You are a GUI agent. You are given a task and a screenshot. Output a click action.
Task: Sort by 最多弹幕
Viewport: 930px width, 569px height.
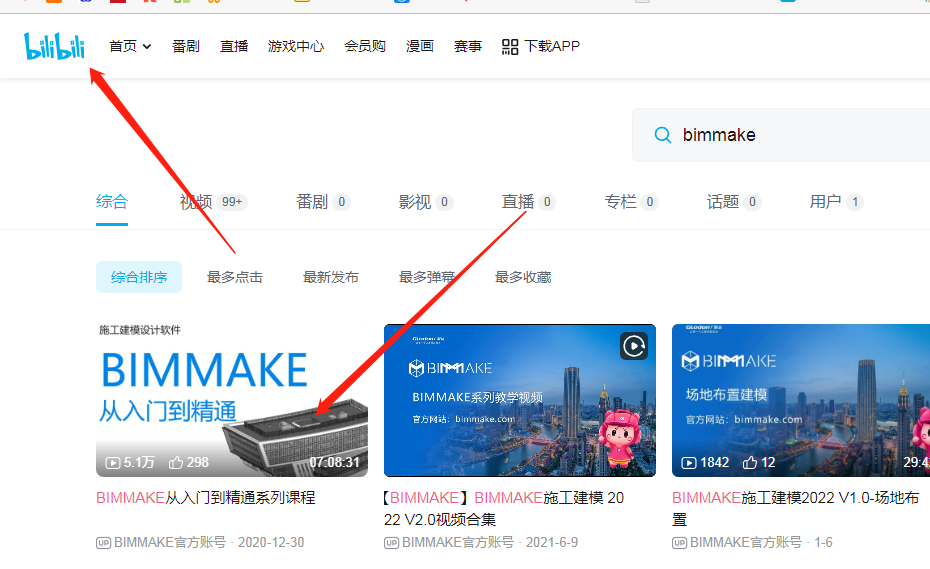[426, 277]
